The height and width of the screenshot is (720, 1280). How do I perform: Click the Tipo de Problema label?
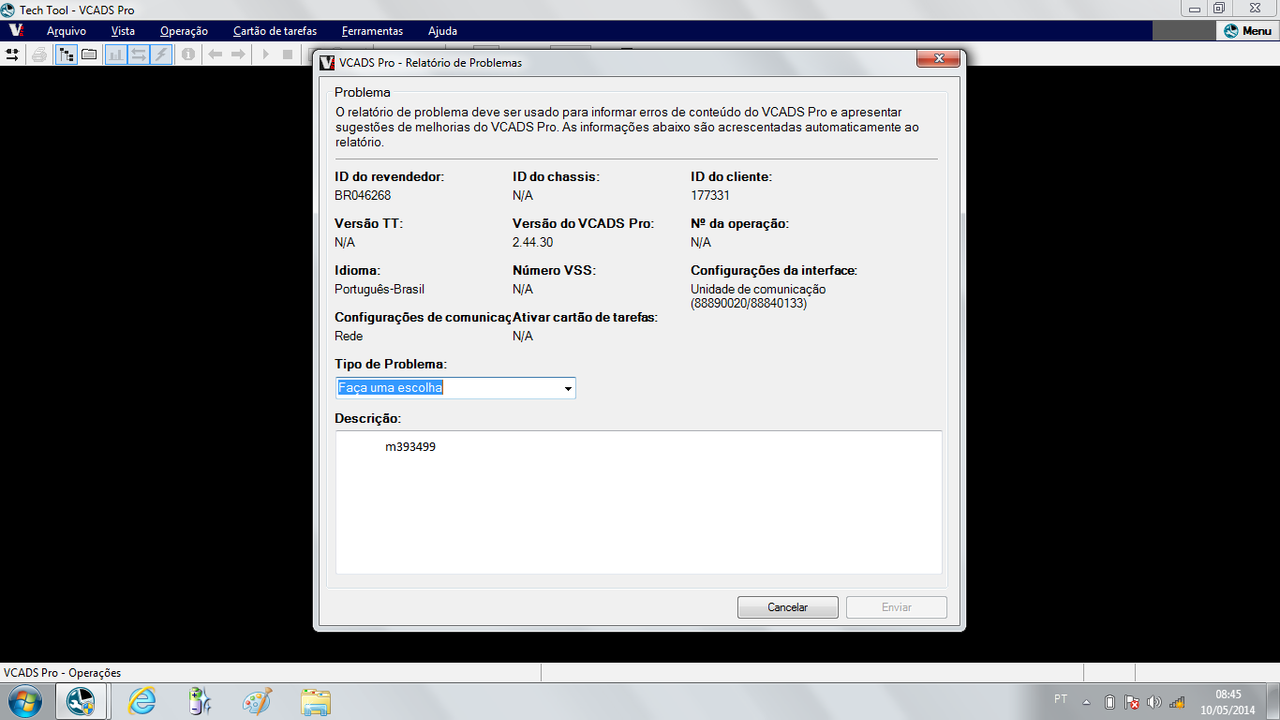click(x=390, y=364)
